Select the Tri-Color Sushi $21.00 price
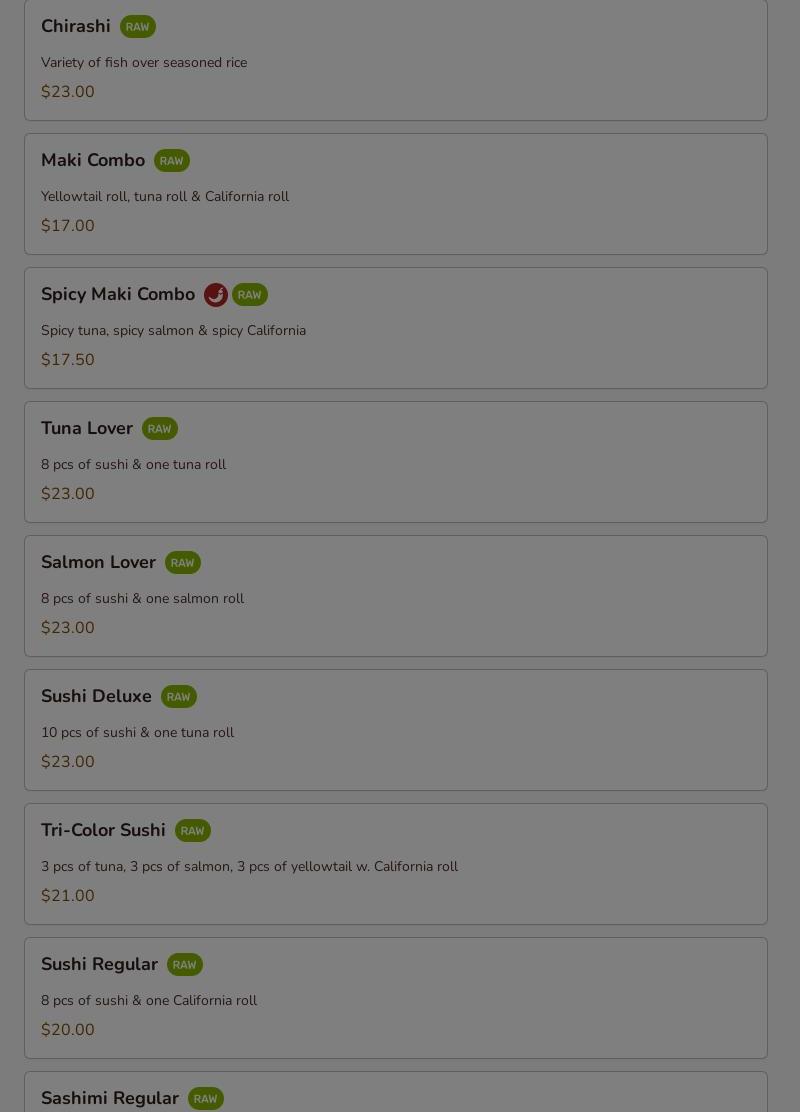This screenshot has width=800, height=1112. [x=67, y=896]
